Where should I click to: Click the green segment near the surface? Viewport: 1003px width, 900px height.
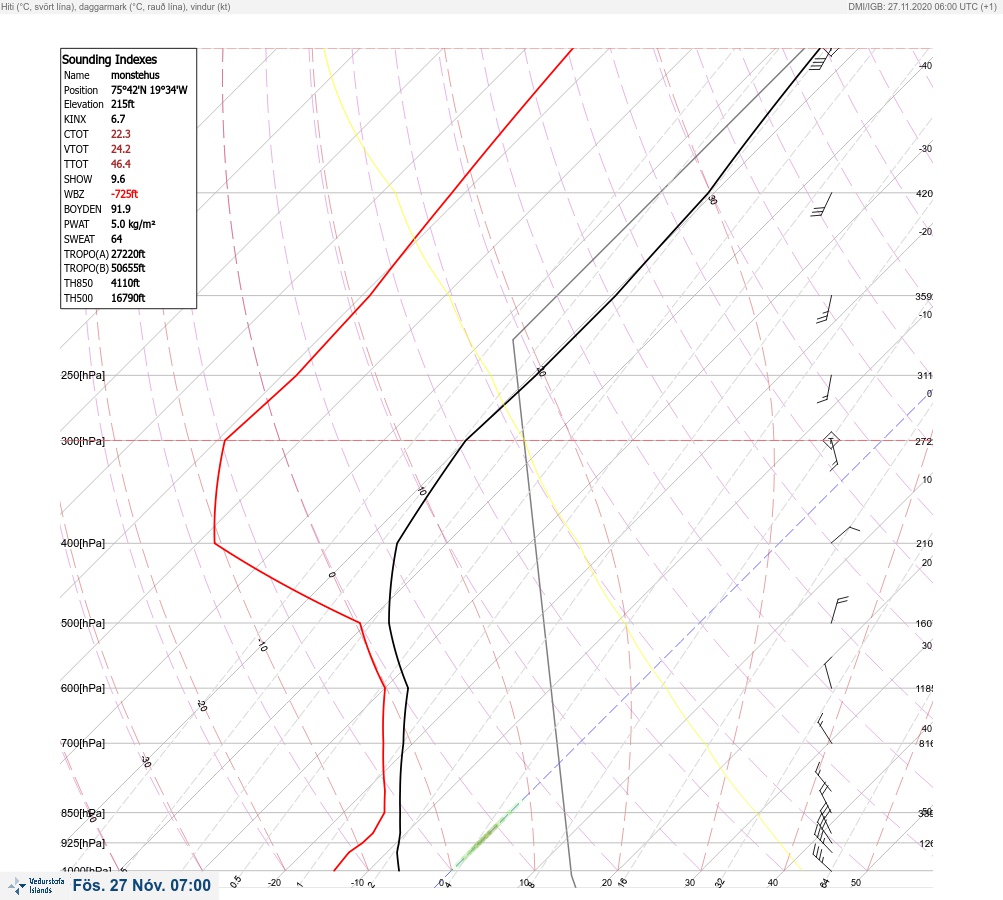487,833
